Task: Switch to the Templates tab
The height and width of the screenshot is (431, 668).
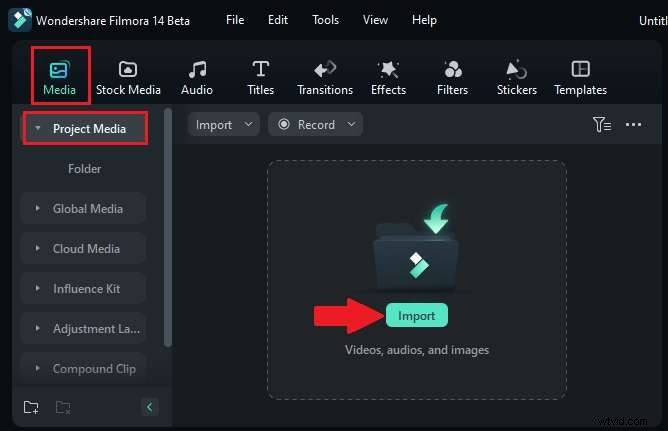Action: pos(580,78)
